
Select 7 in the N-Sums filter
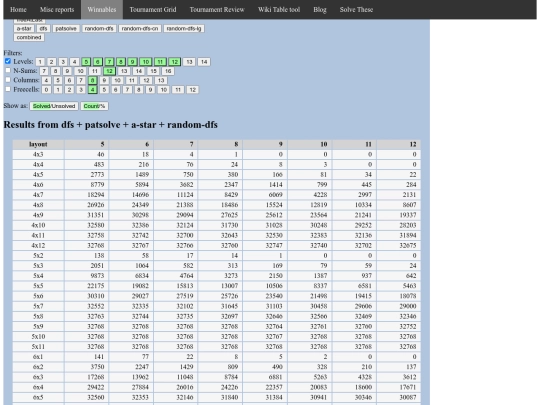click(x=44, y=71)
